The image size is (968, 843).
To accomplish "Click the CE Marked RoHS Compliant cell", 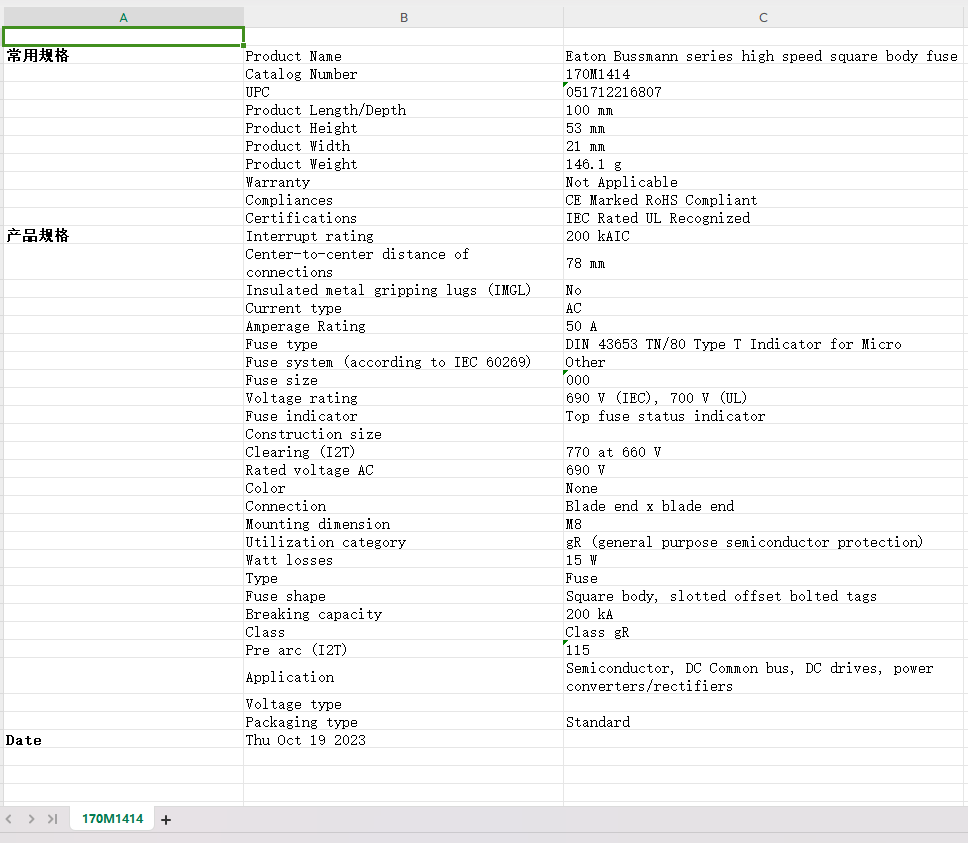I will click(764, 199).
